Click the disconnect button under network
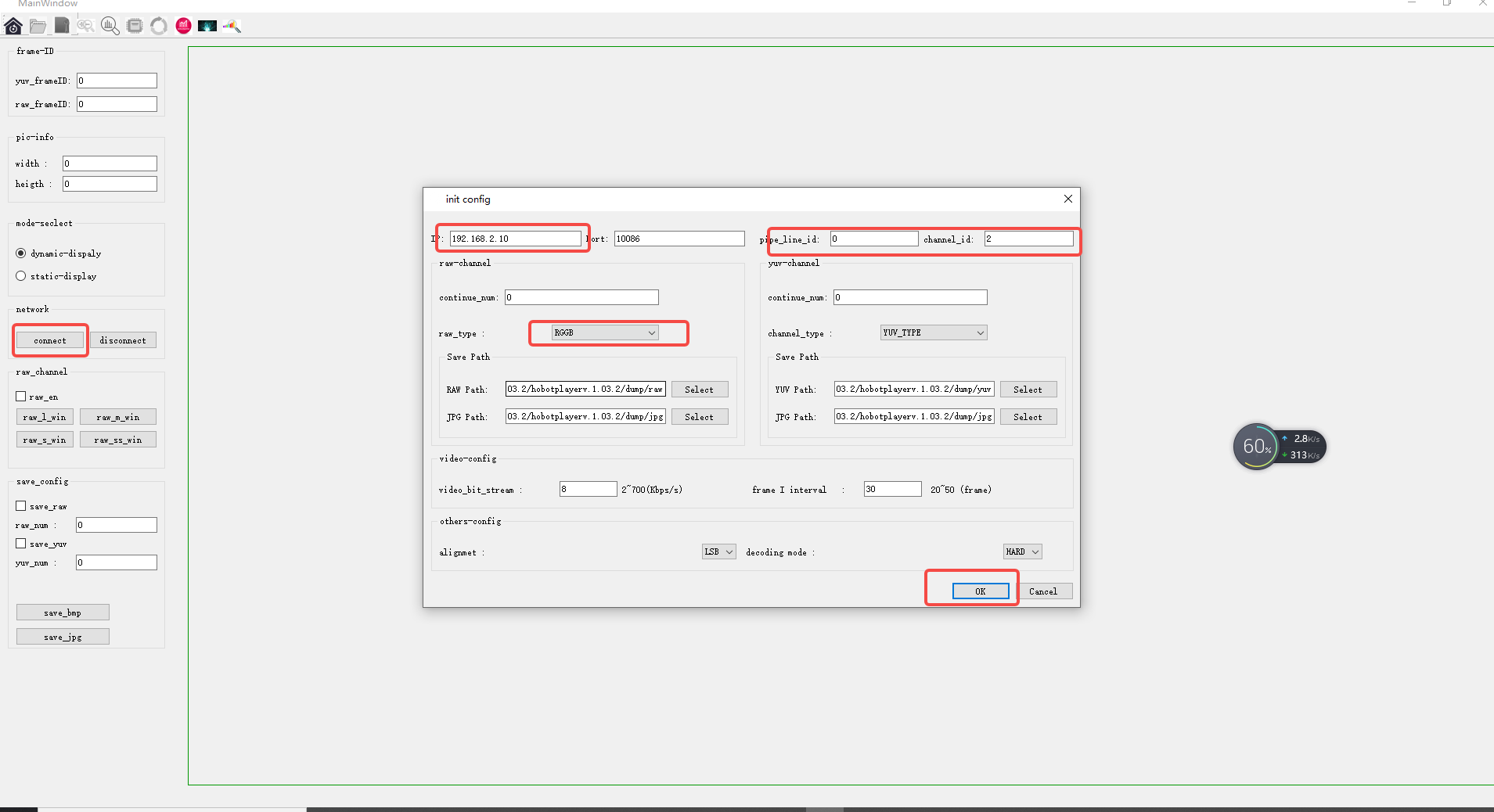 click(123, 340)
